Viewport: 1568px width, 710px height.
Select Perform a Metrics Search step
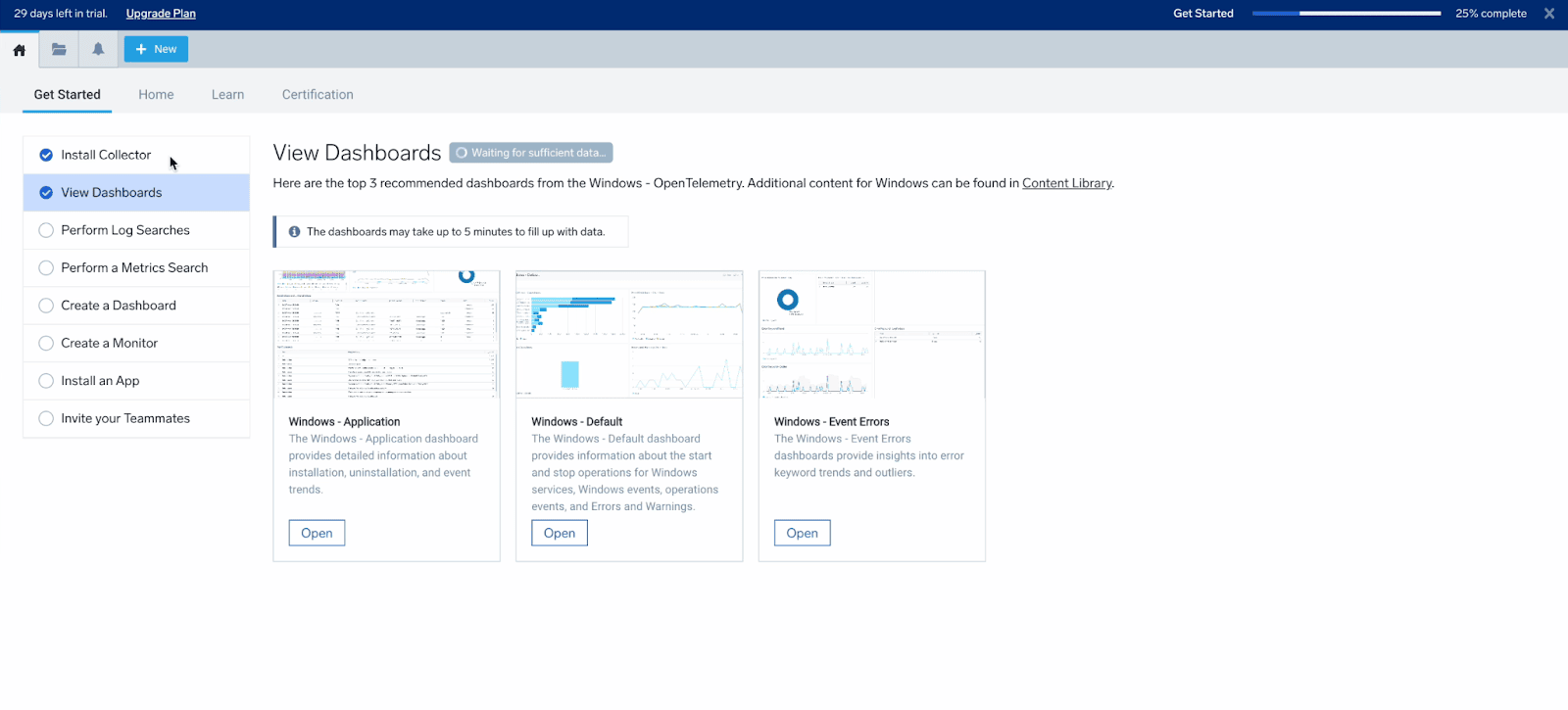click(x=136, y=268)
